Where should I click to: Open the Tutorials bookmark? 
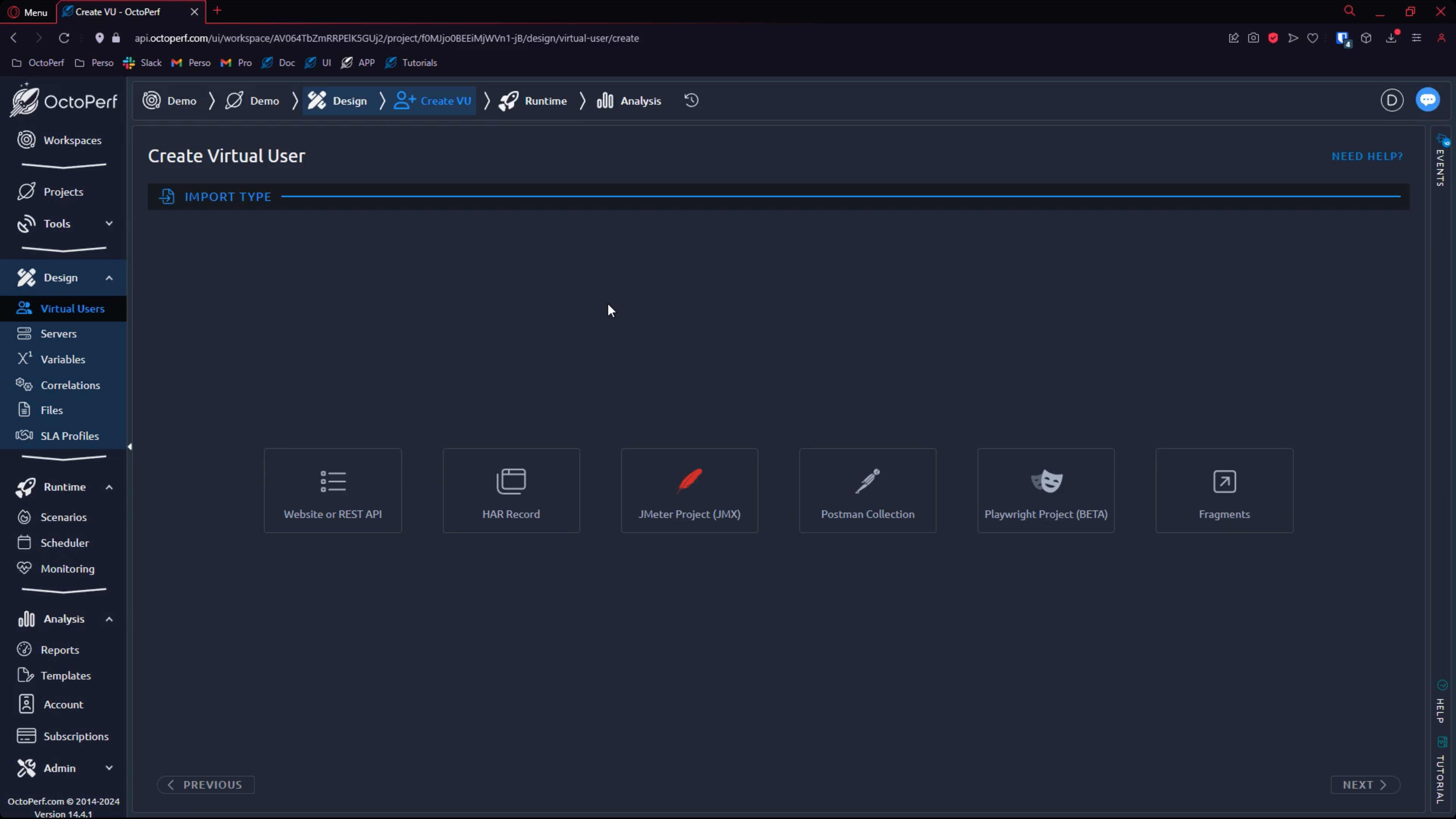[411, 63]
